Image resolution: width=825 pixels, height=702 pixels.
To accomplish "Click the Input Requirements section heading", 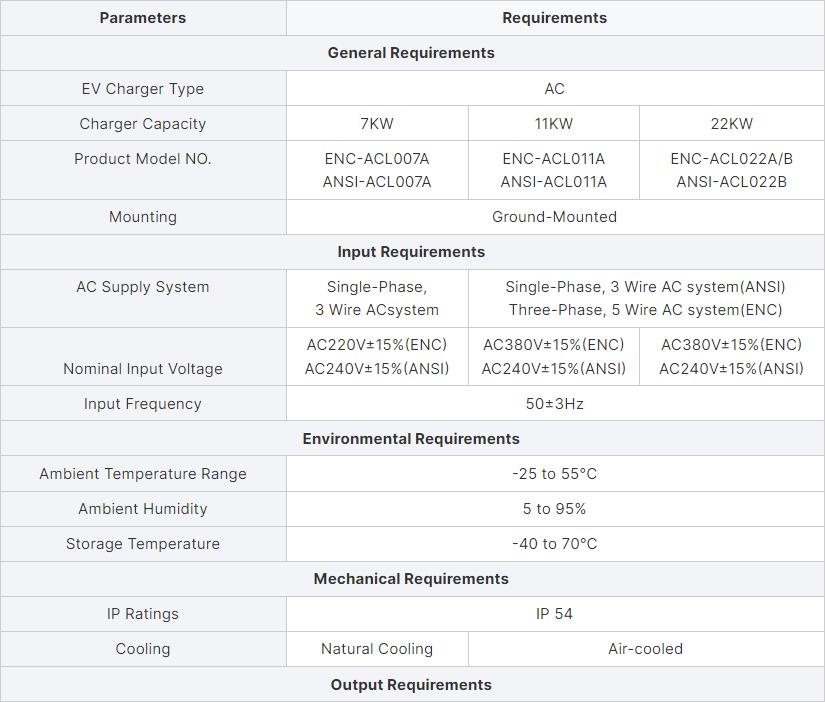I will (411, 252).
